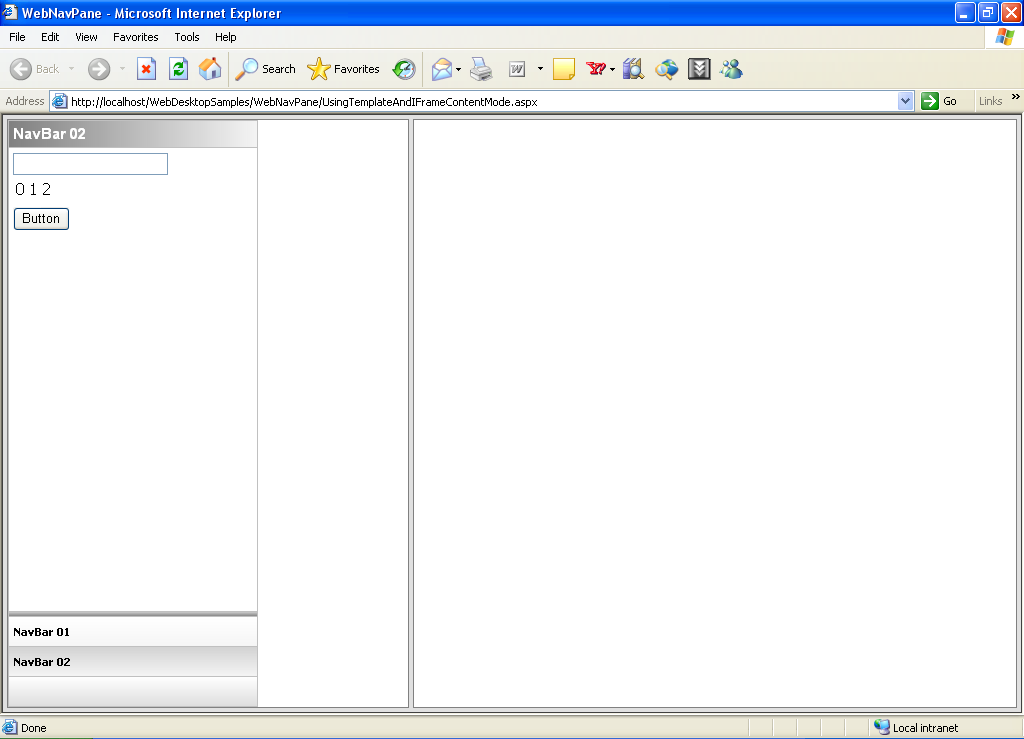This screenshot has width=1024, height=739.
Task: Open the Favorites star panel
Action: pos(344,69)
